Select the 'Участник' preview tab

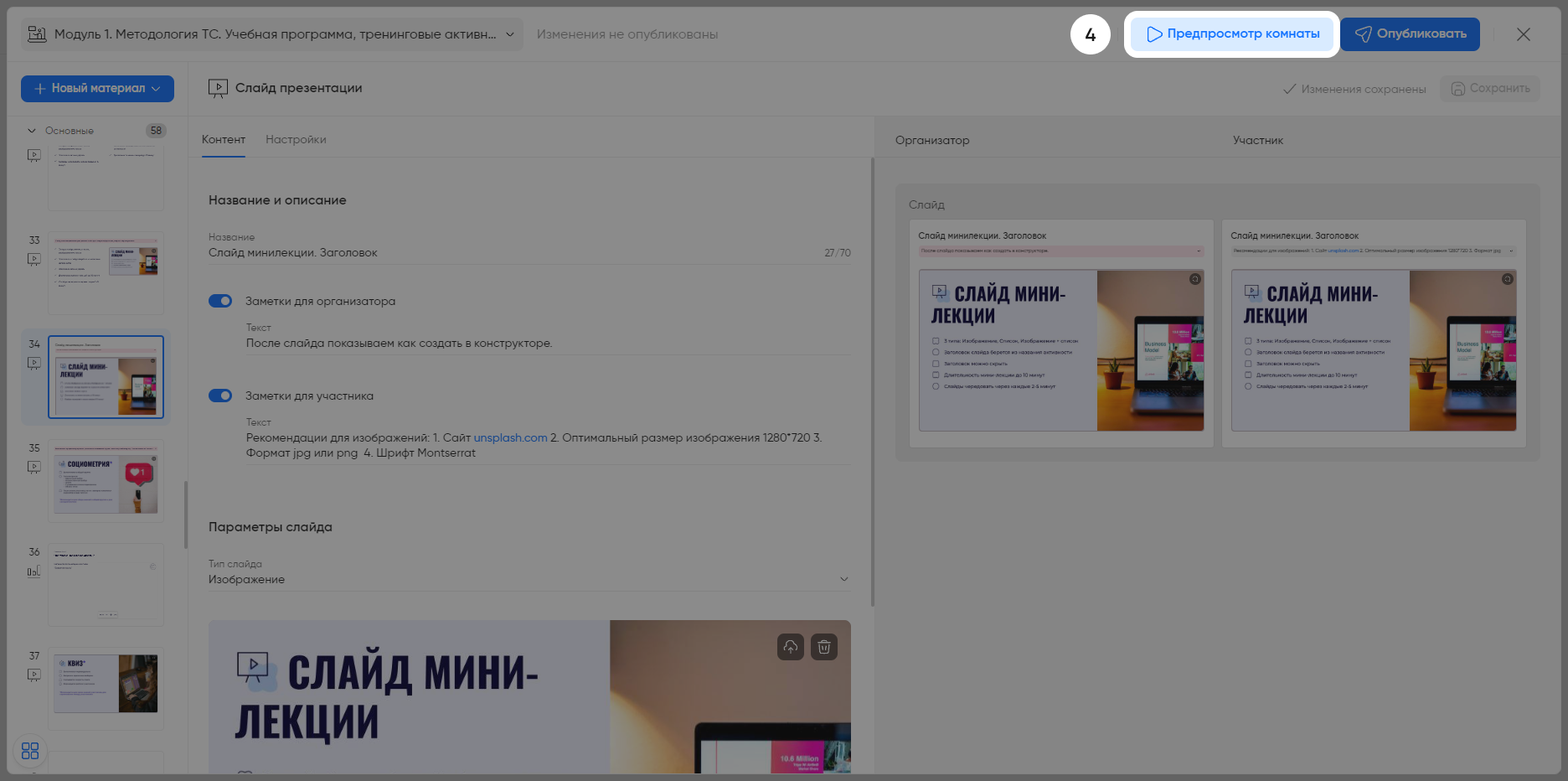point(1258,141)
